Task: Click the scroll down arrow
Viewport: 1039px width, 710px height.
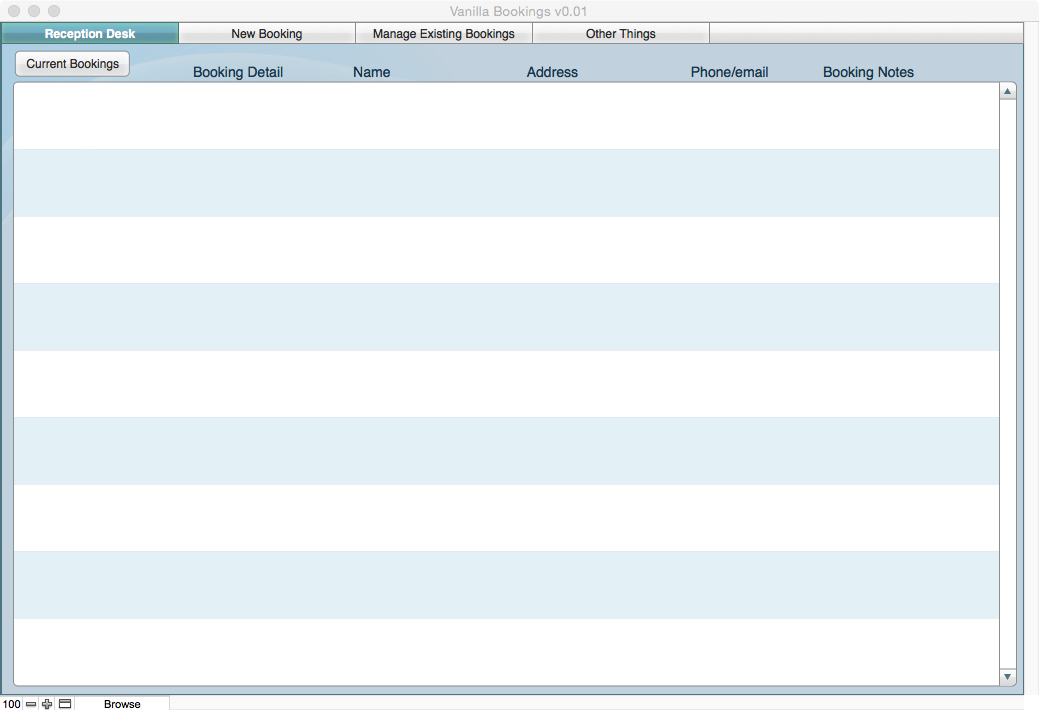Action: 1008,677
